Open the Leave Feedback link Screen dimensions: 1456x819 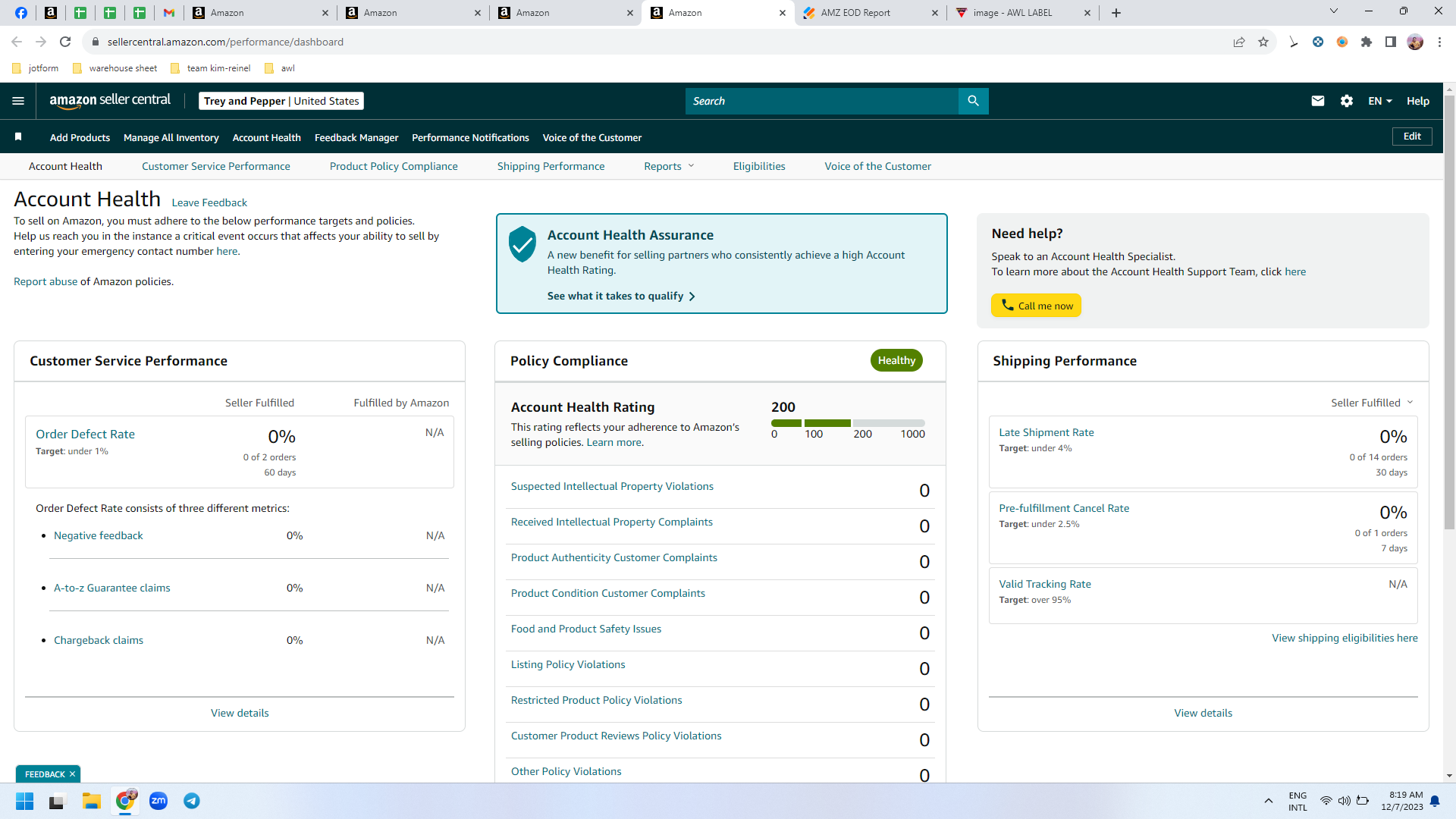[x=209, y=202]
